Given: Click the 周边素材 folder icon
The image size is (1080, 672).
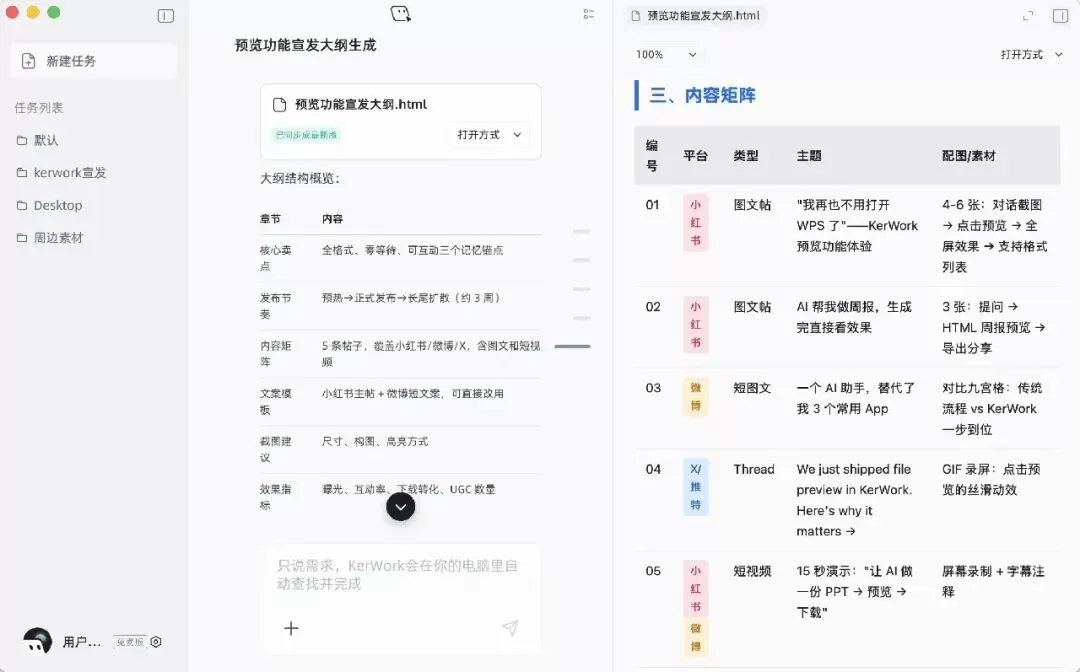Looking at the screenshot, I should [x=21, y=238].
